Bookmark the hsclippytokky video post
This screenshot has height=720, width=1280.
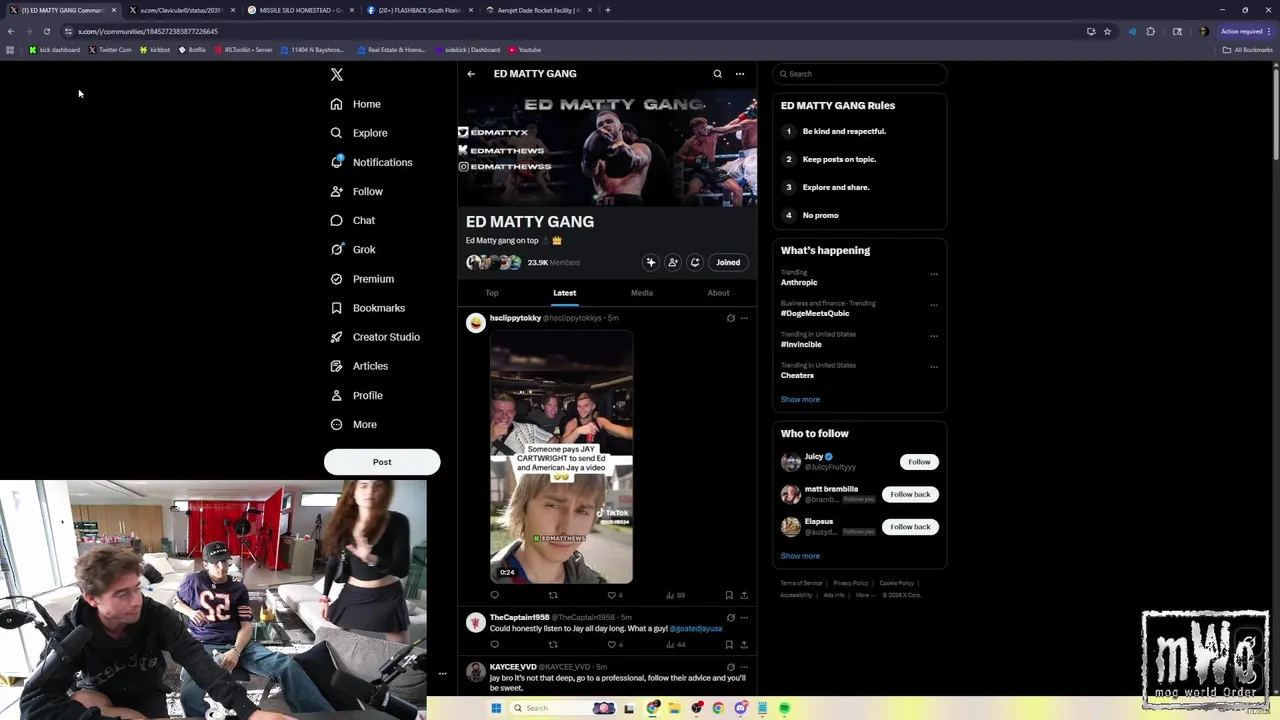tap(729, 595)
